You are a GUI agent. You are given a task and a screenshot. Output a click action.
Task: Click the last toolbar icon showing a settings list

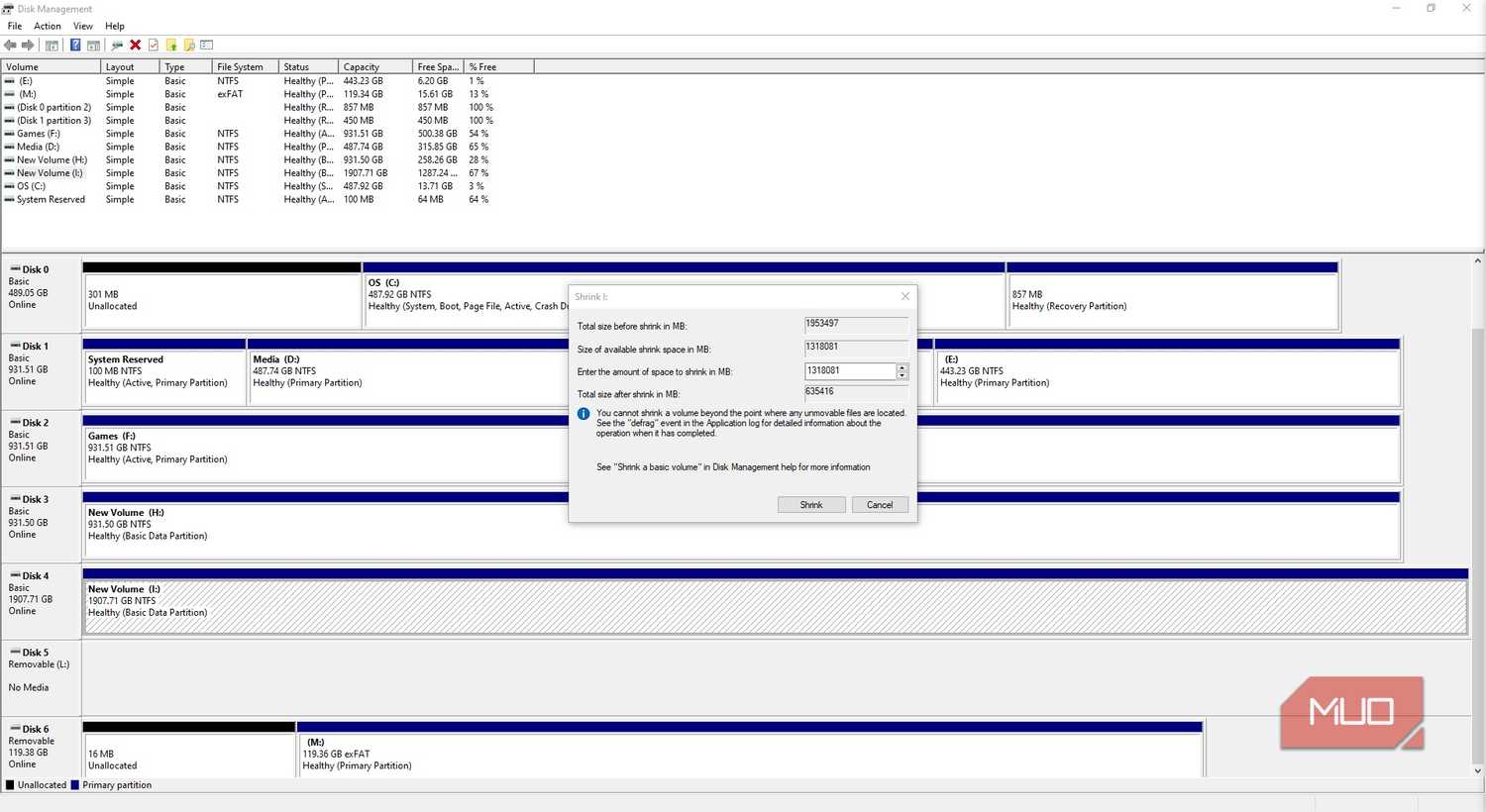[x=207, y=45]
